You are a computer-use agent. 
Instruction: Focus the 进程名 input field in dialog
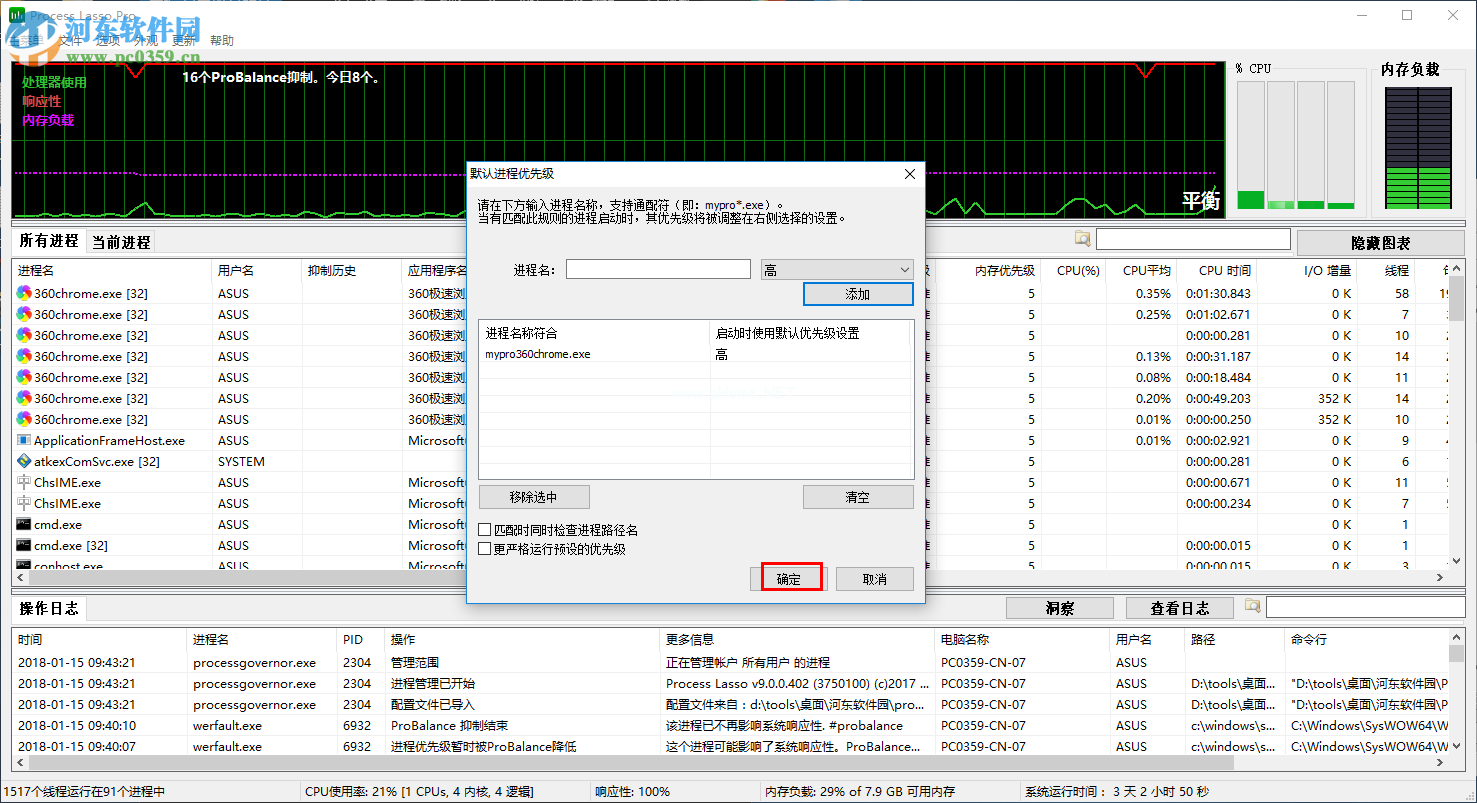(x=658, y=269)
